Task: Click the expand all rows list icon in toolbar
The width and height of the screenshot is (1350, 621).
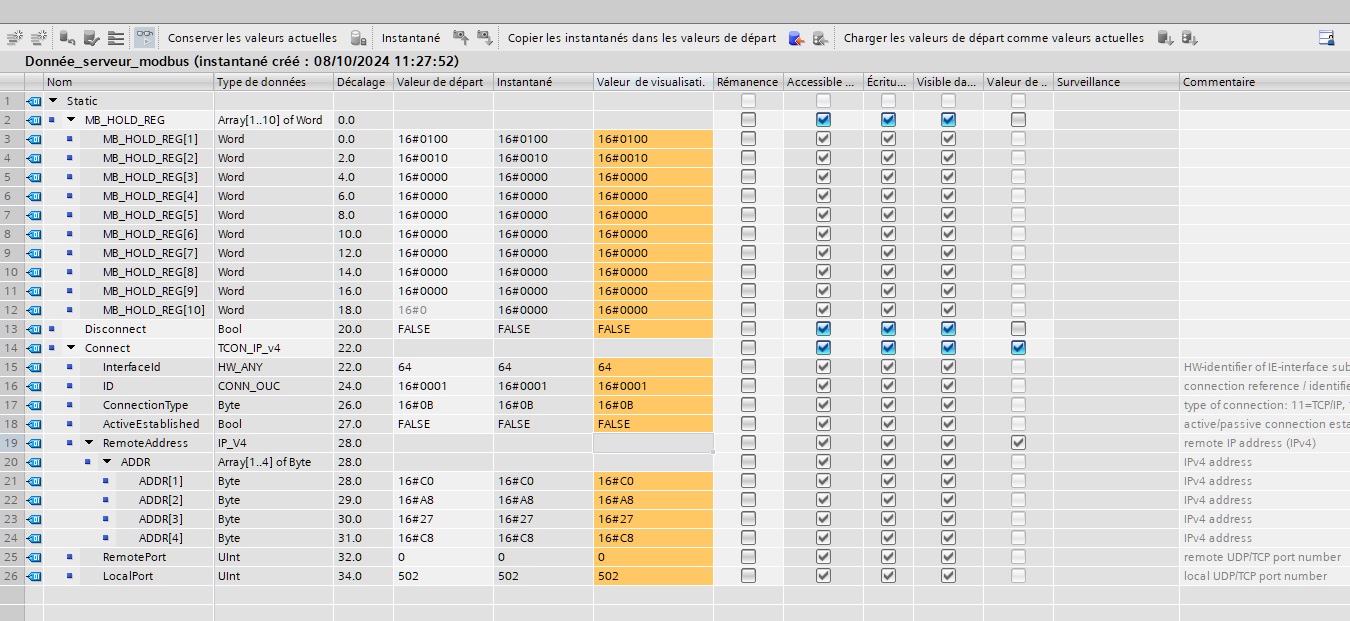Action: click(x=116, y=38)
